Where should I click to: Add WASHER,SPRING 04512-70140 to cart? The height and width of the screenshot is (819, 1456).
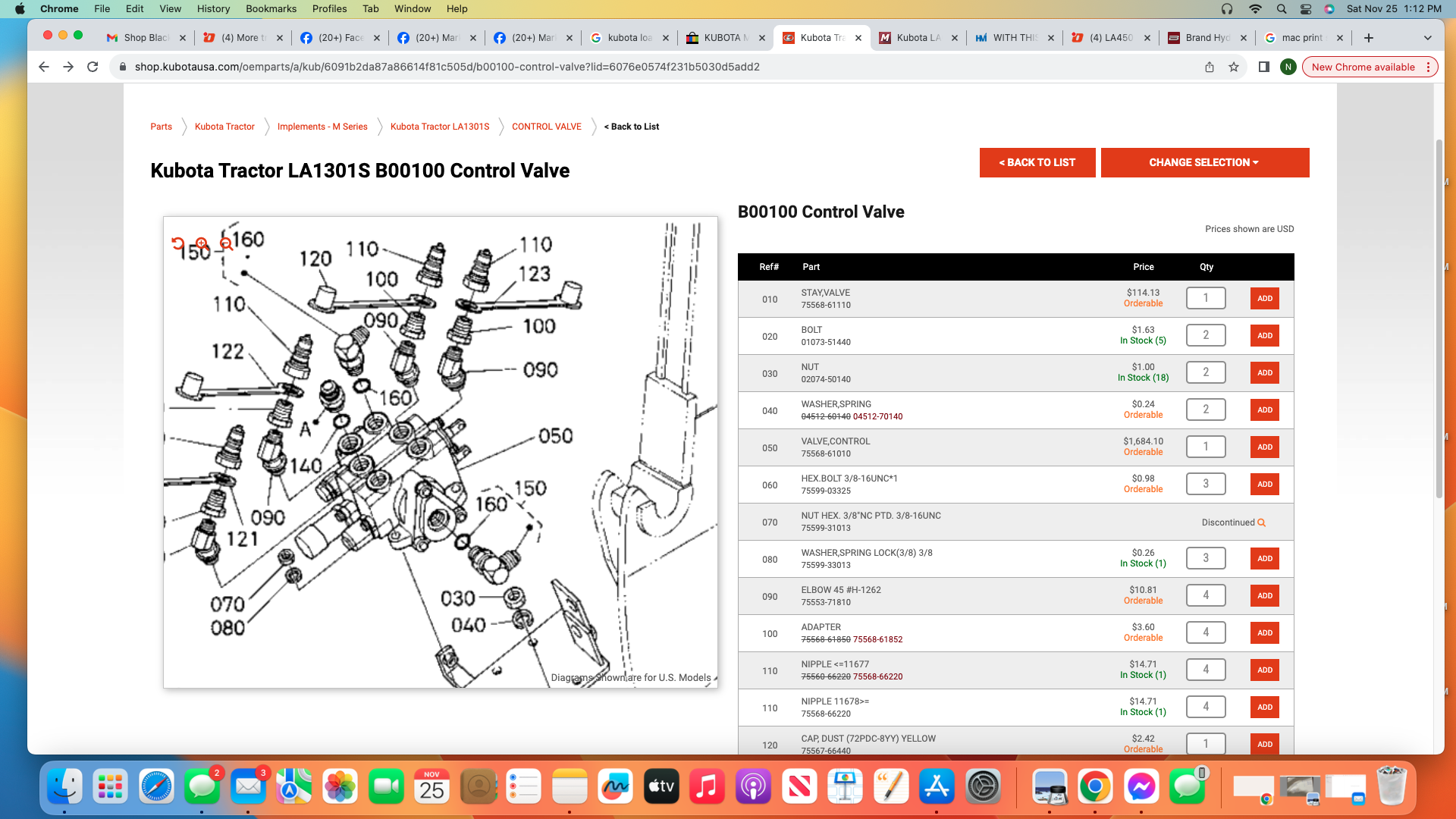pos(1264,409)
